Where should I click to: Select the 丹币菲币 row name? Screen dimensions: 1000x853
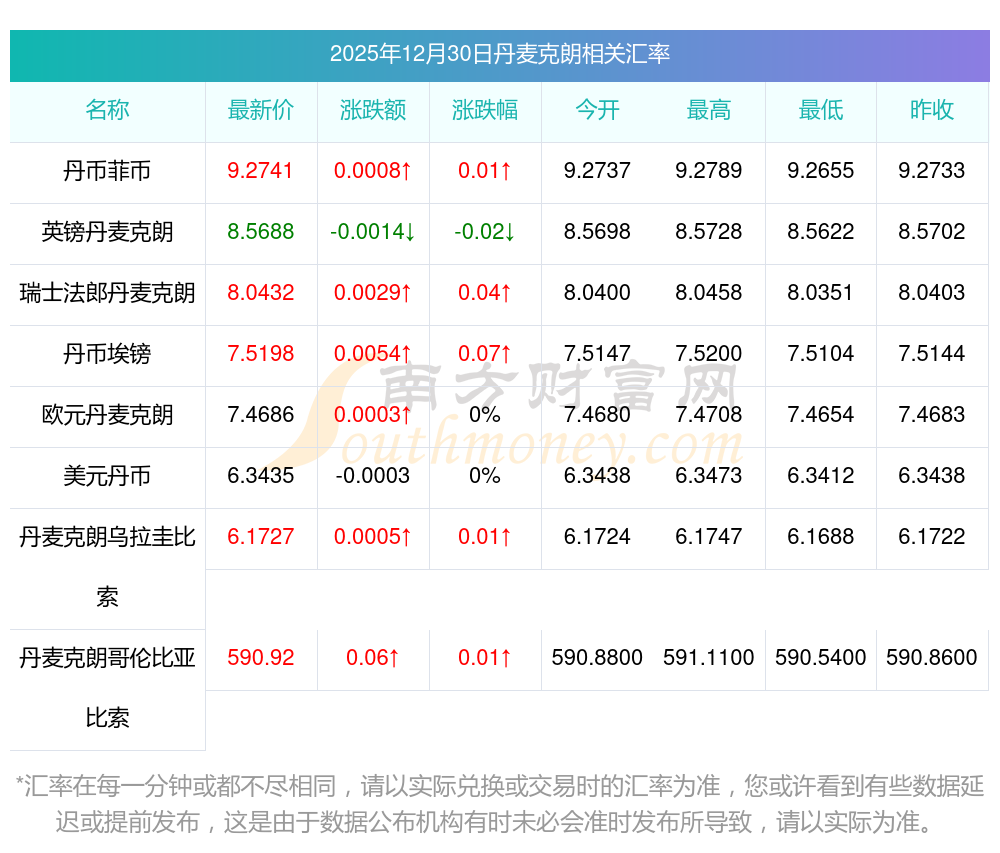(107, 171)
